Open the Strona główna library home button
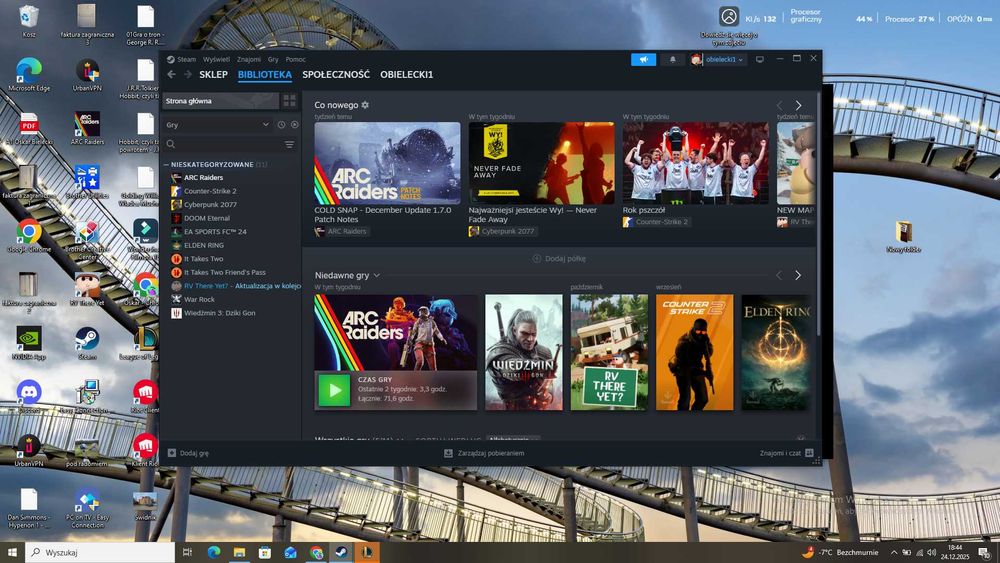 click(x=220, y=101)
